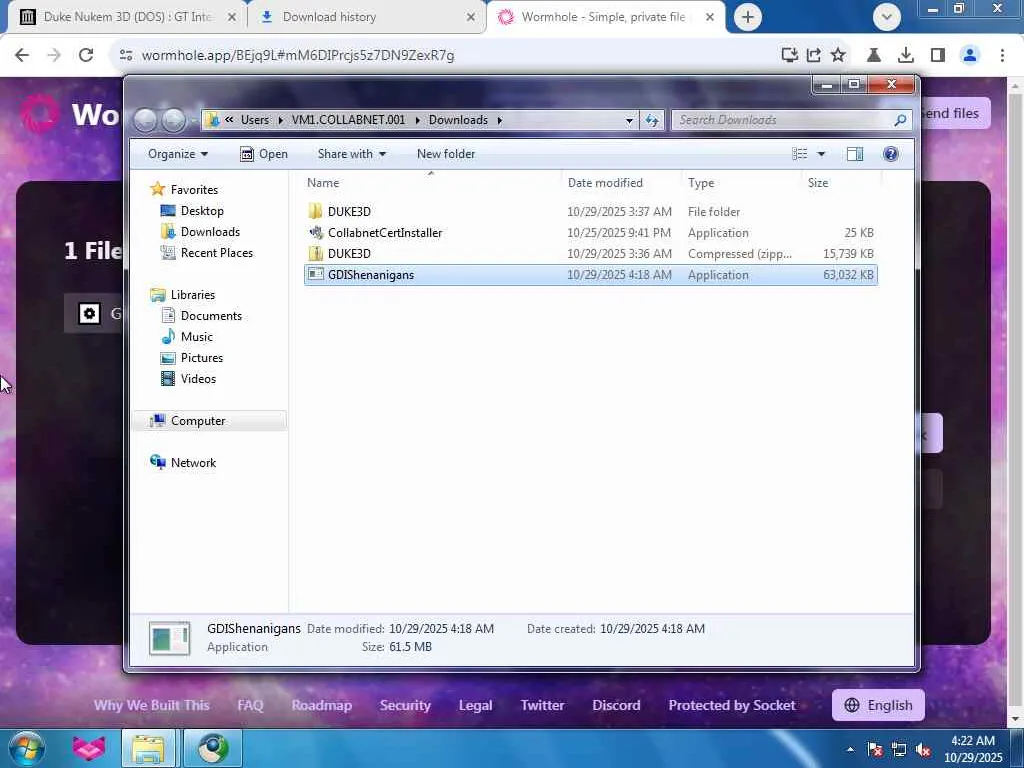Image resolution: width=1024 pixels, height=768 pixels.
Task: View site information icon in address bar
Action: click(126, 55)
